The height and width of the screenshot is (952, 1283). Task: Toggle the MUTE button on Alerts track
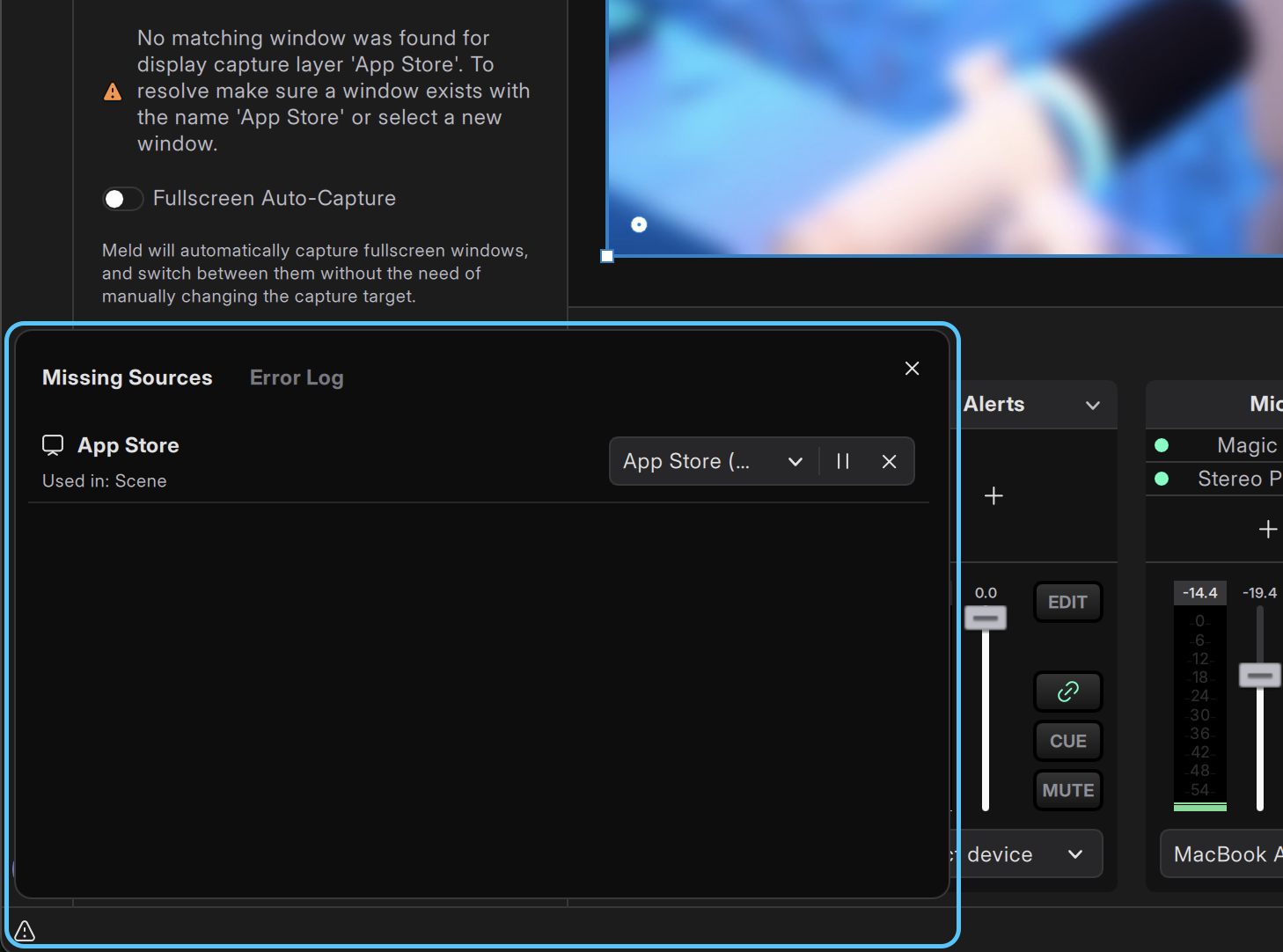(x=1067, y=790)
